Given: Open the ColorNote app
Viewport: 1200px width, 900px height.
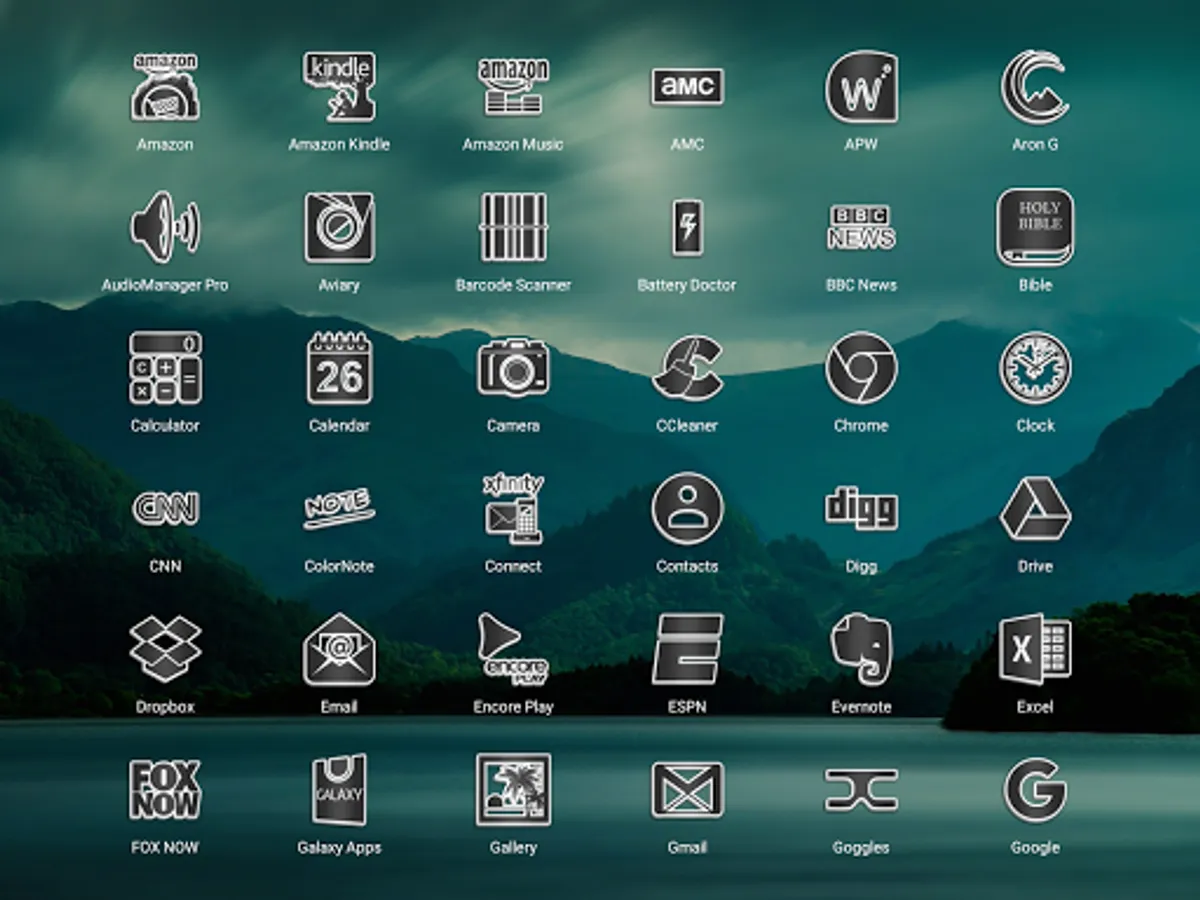Looking at the screenshot, I should click(339, 509).
